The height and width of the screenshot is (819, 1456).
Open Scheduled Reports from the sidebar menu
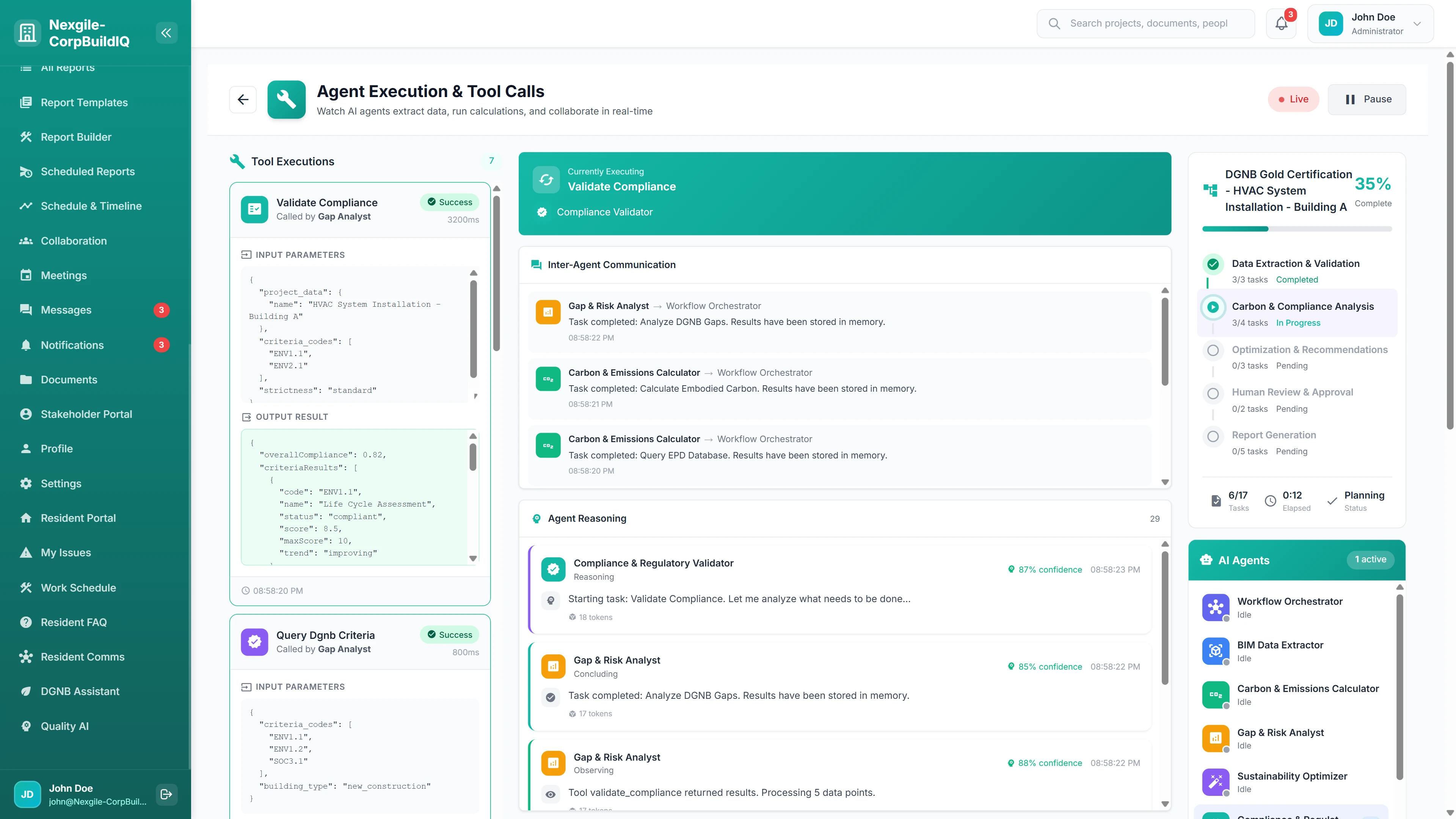[x=88, y=171]
